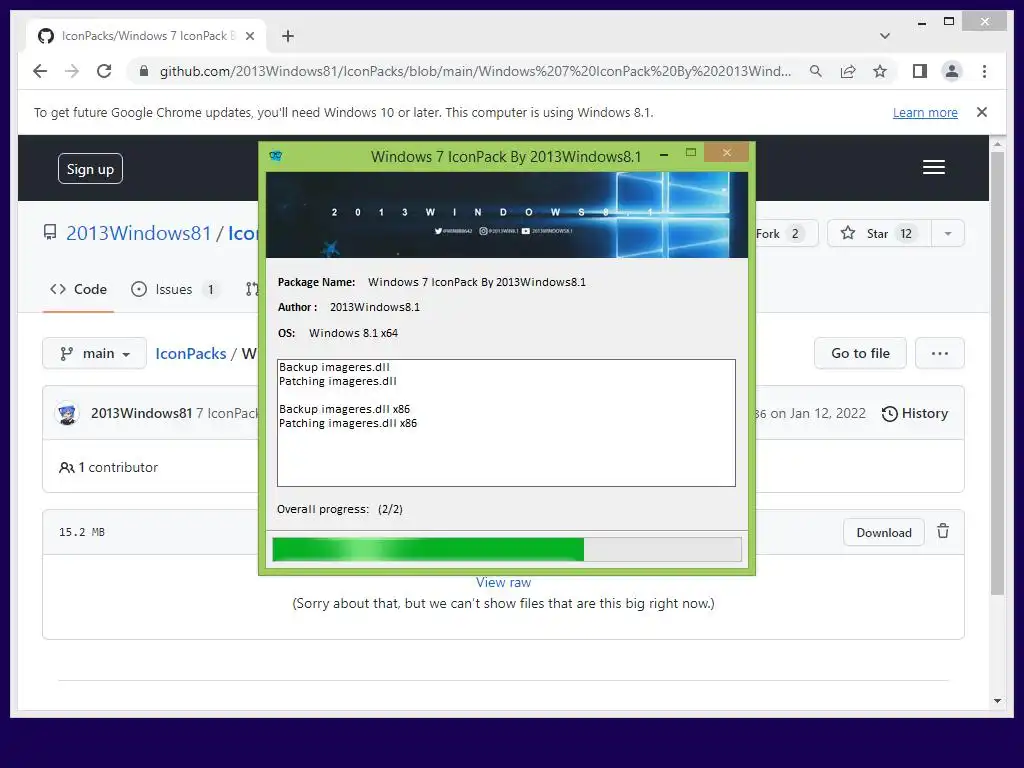Click the browser forward arrow
Image resolution: width=1024 pixels, height=768 pixels.
coord(72,71)
